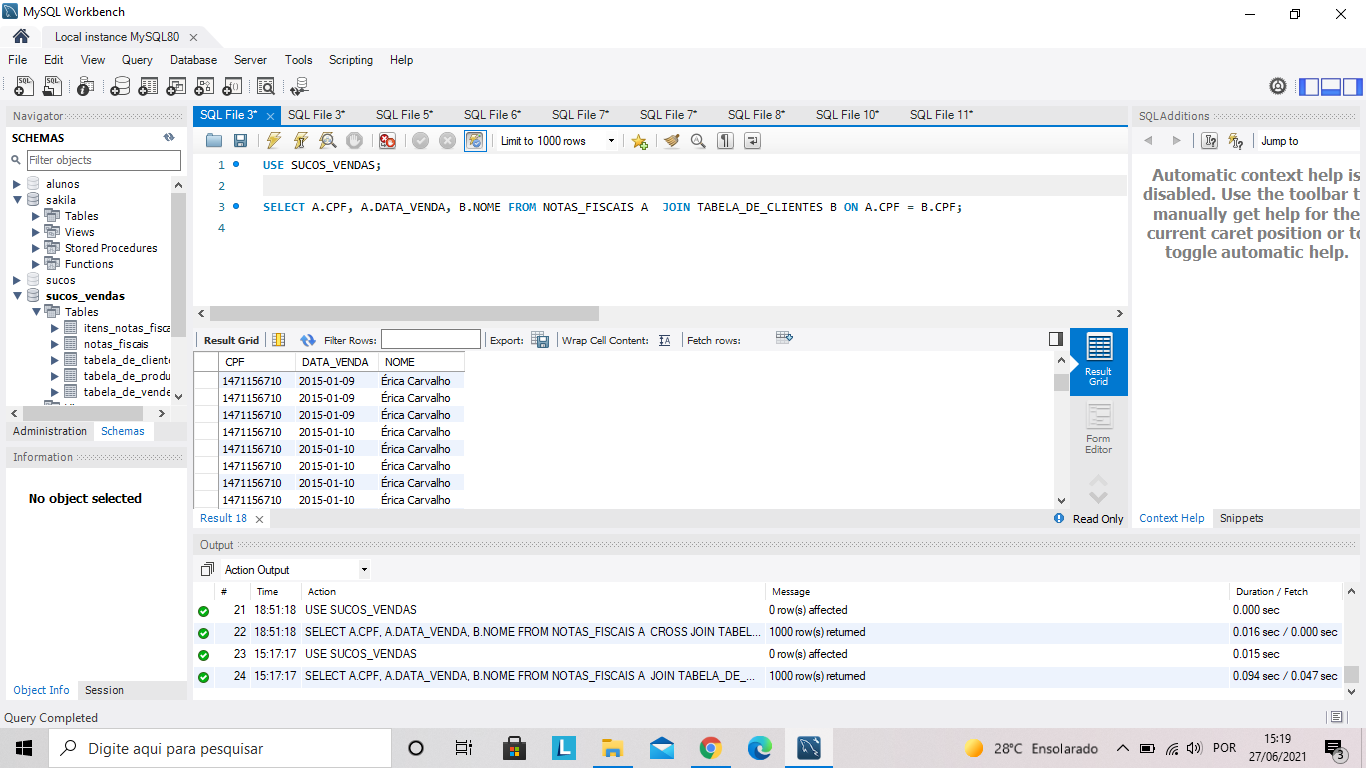The height and width of the screenshot is (768, 1366).
Task: Open script file folder icon in editor
Action: [x=214, y=141]
